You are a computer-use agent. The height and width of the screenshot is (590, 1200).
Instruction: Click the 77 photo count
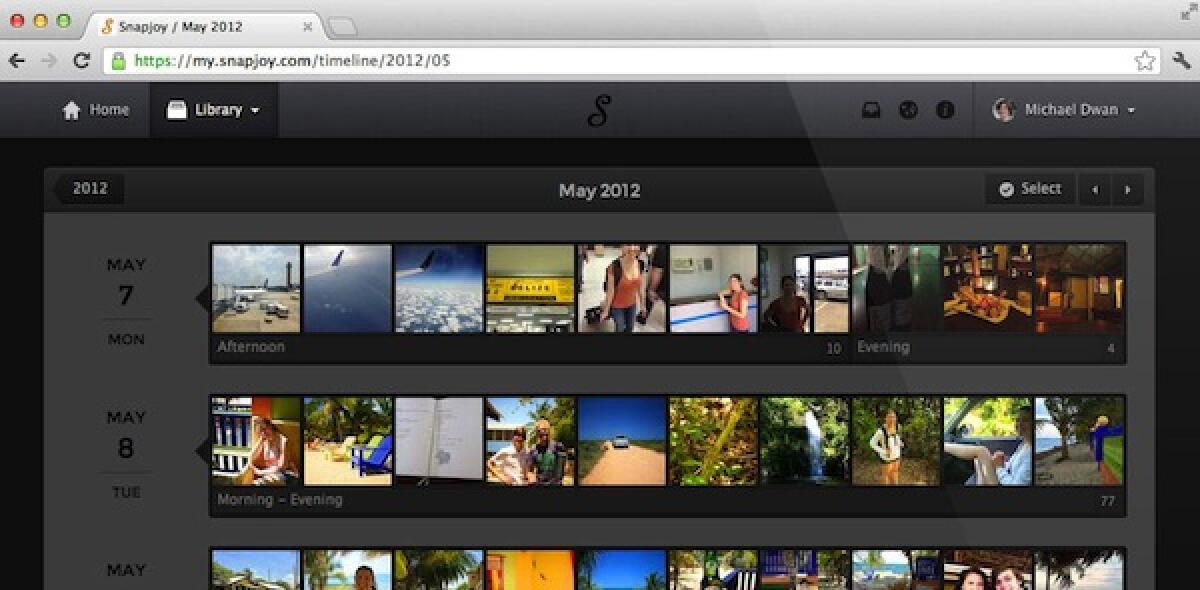(1107, 501)
